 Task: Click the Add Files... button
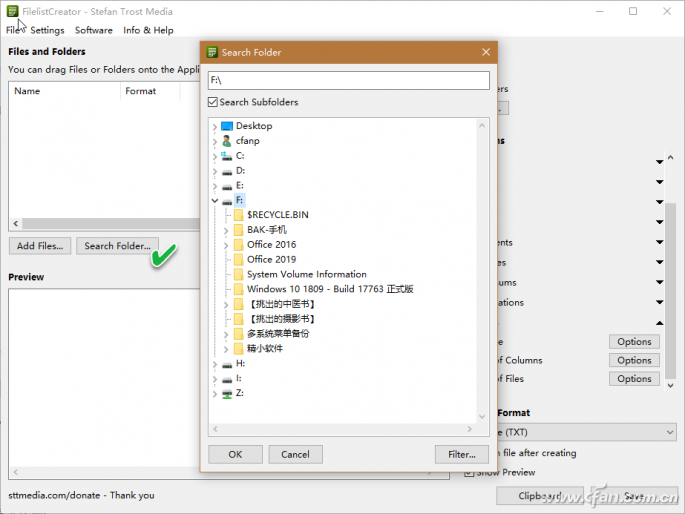click(x=40, y=246)
